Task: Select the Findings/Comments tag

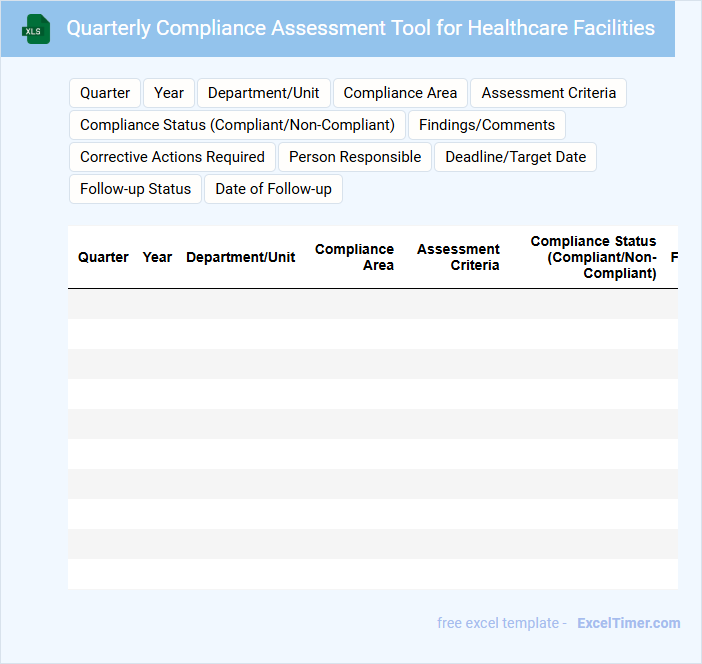Action: pos(487,125)
